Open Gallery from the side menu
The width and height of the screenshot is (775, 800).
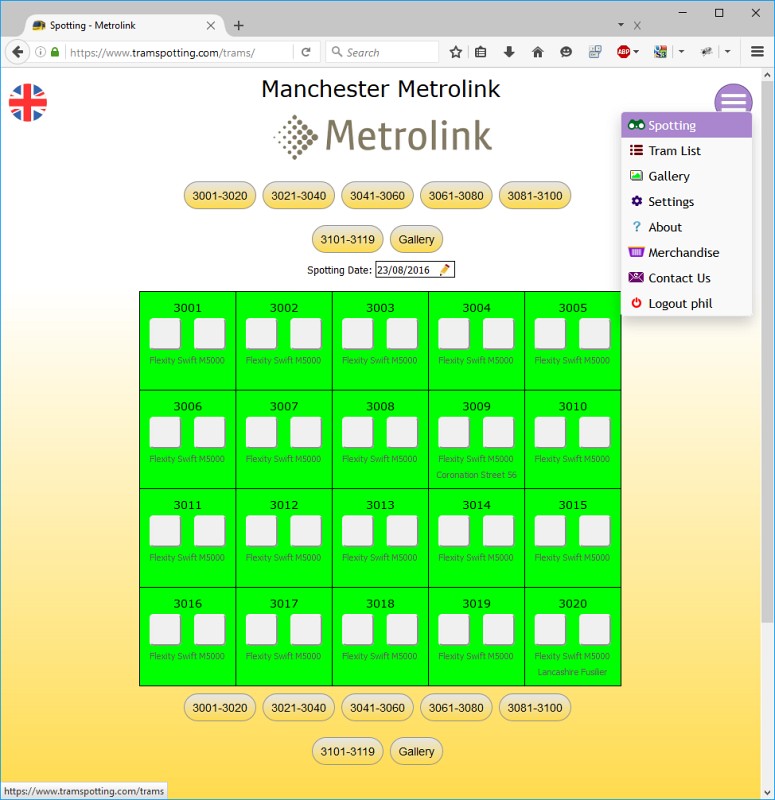(686, 176)
